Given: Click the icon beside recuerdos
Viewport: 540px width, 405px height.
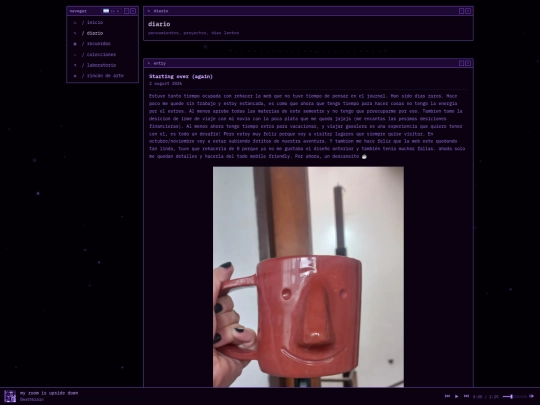Looking at the screenshot, I should pos(75,44).
